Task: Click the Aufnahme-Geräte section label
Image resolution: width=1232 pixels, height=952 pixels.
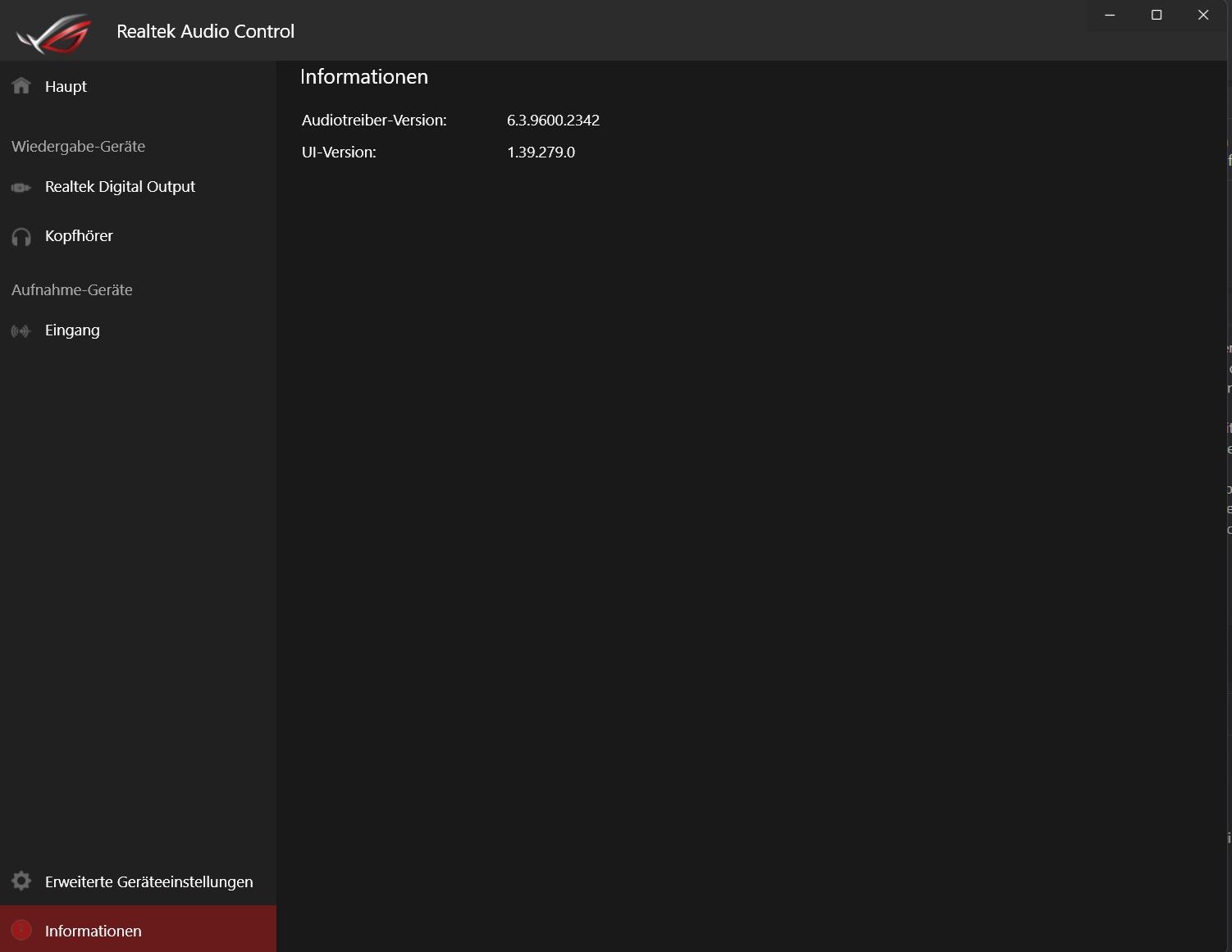Action: (x=72, y=290)
